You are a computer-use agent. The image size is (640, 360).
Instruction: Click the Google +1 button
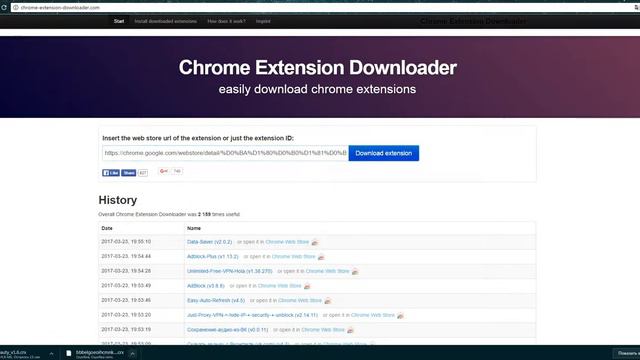pos(164,171)
